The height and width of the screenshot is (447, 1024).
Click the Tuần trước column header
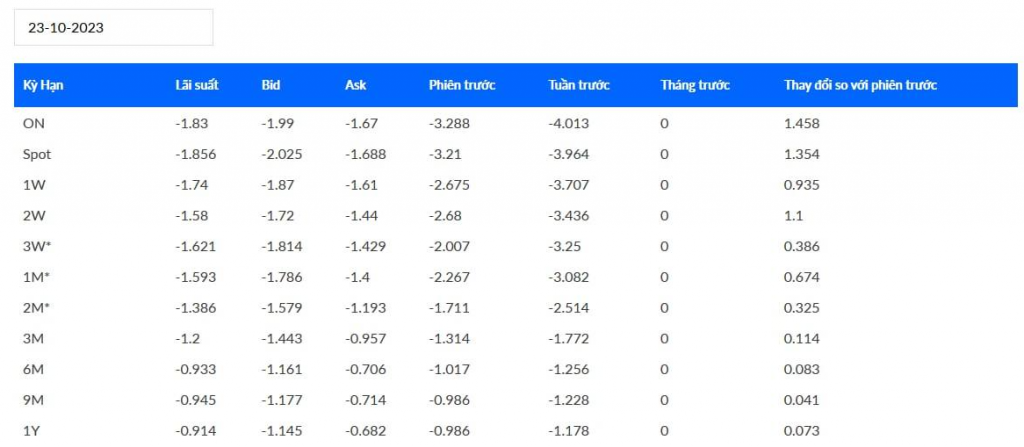(579, 85)
